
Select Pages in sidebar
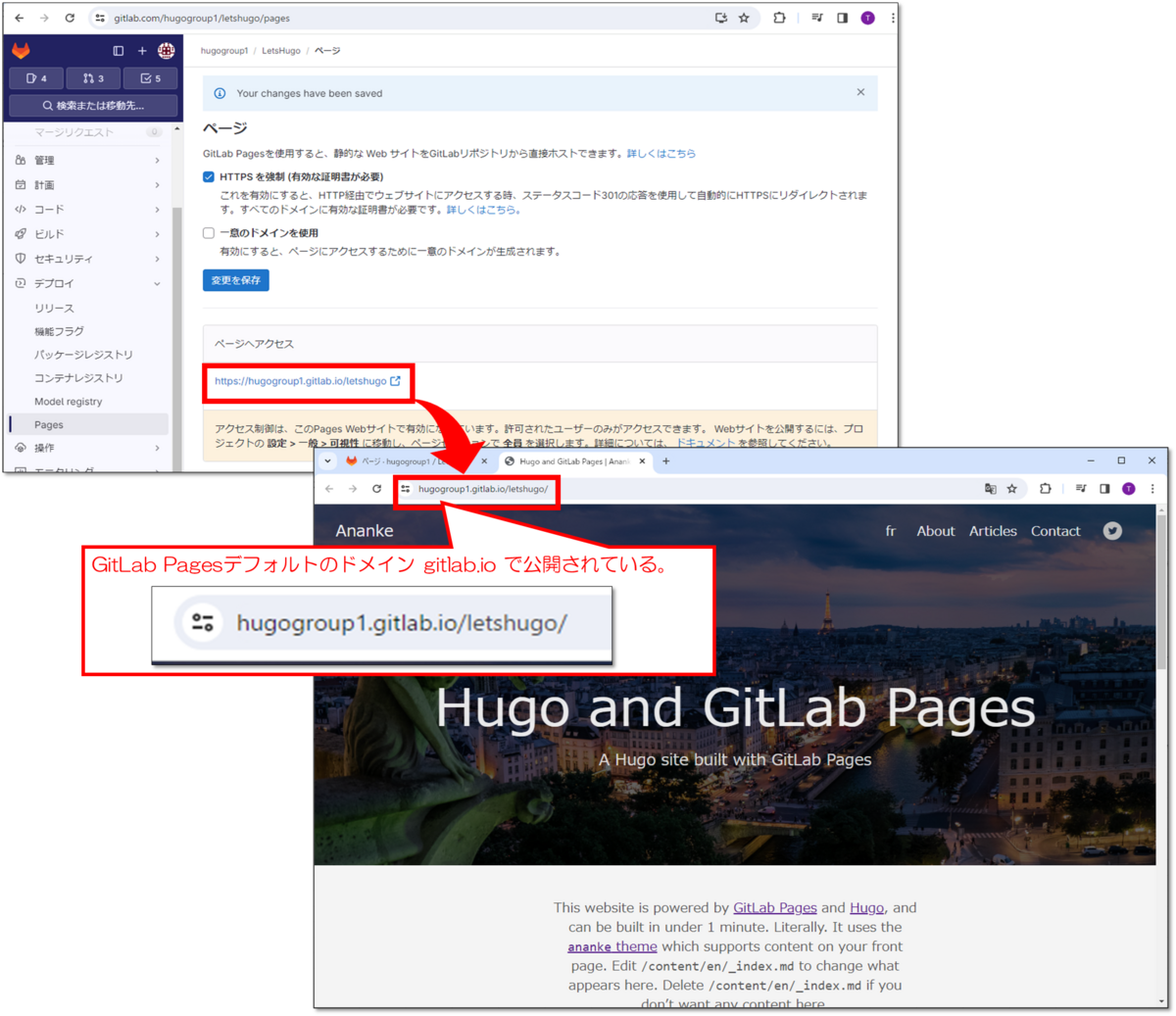[x=88, y=424]
